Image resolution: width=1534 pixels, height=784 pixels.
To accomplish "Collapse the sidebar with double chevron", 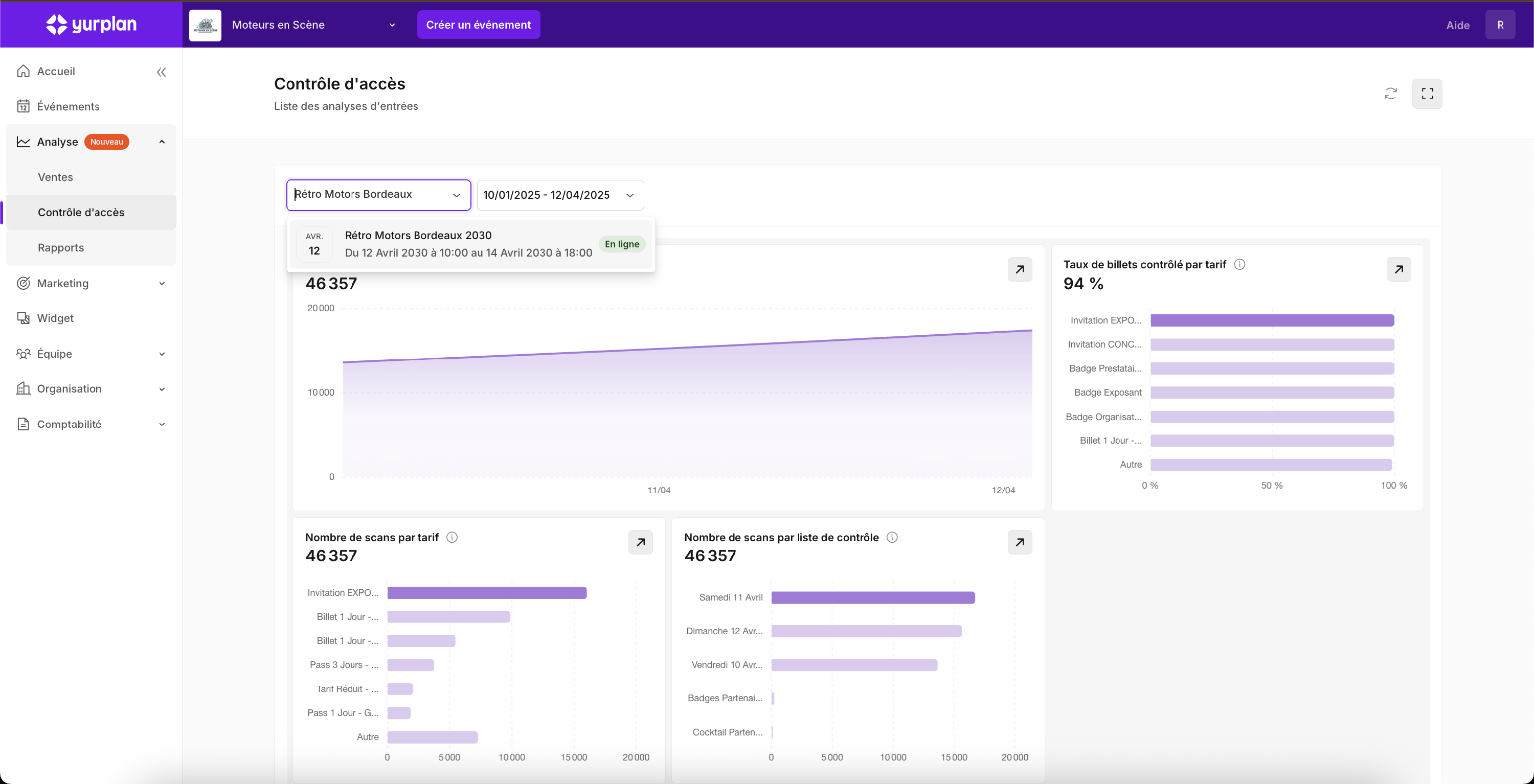I will point(161,72).
